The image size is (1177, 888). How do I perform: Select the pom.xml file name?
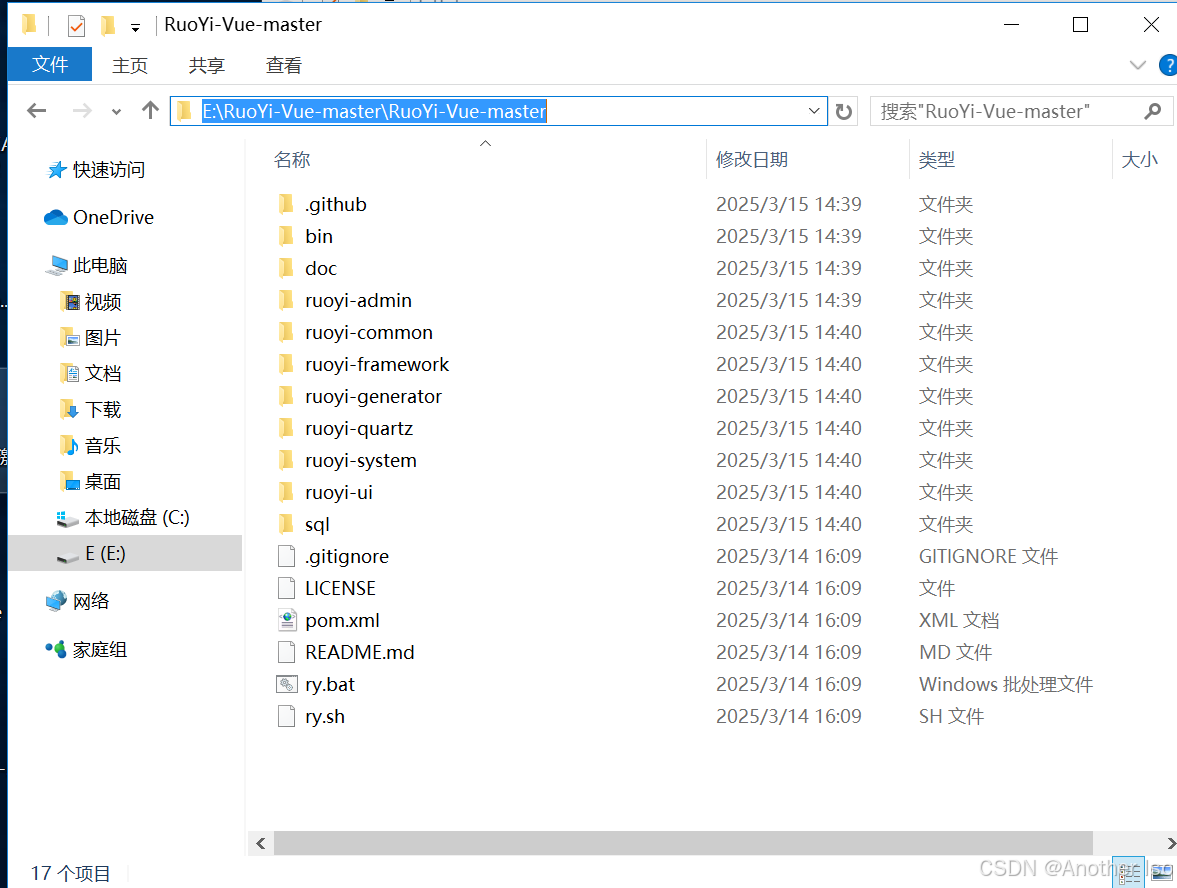point(342,621)
